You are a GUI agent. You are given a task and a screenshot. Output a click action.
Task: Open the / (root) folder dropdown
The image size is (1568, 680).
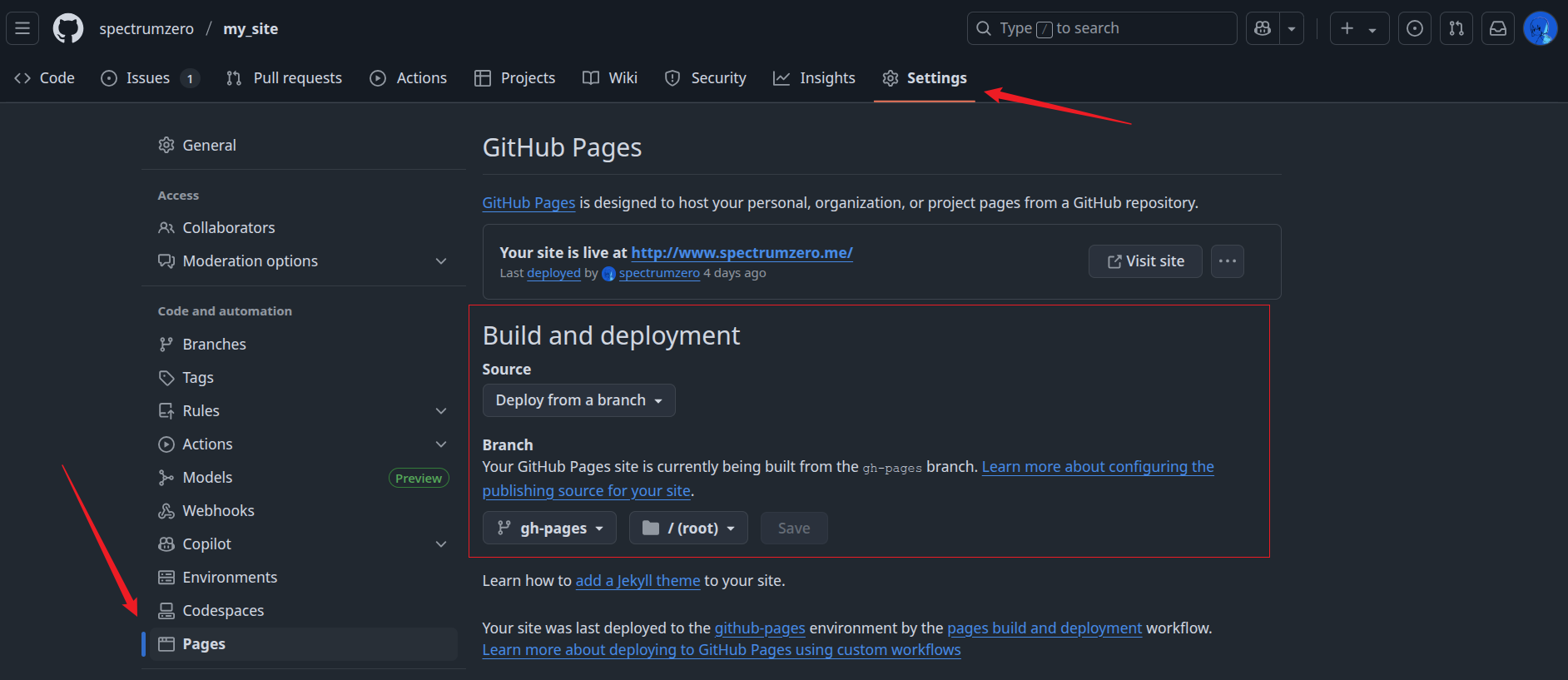point(688,529)
